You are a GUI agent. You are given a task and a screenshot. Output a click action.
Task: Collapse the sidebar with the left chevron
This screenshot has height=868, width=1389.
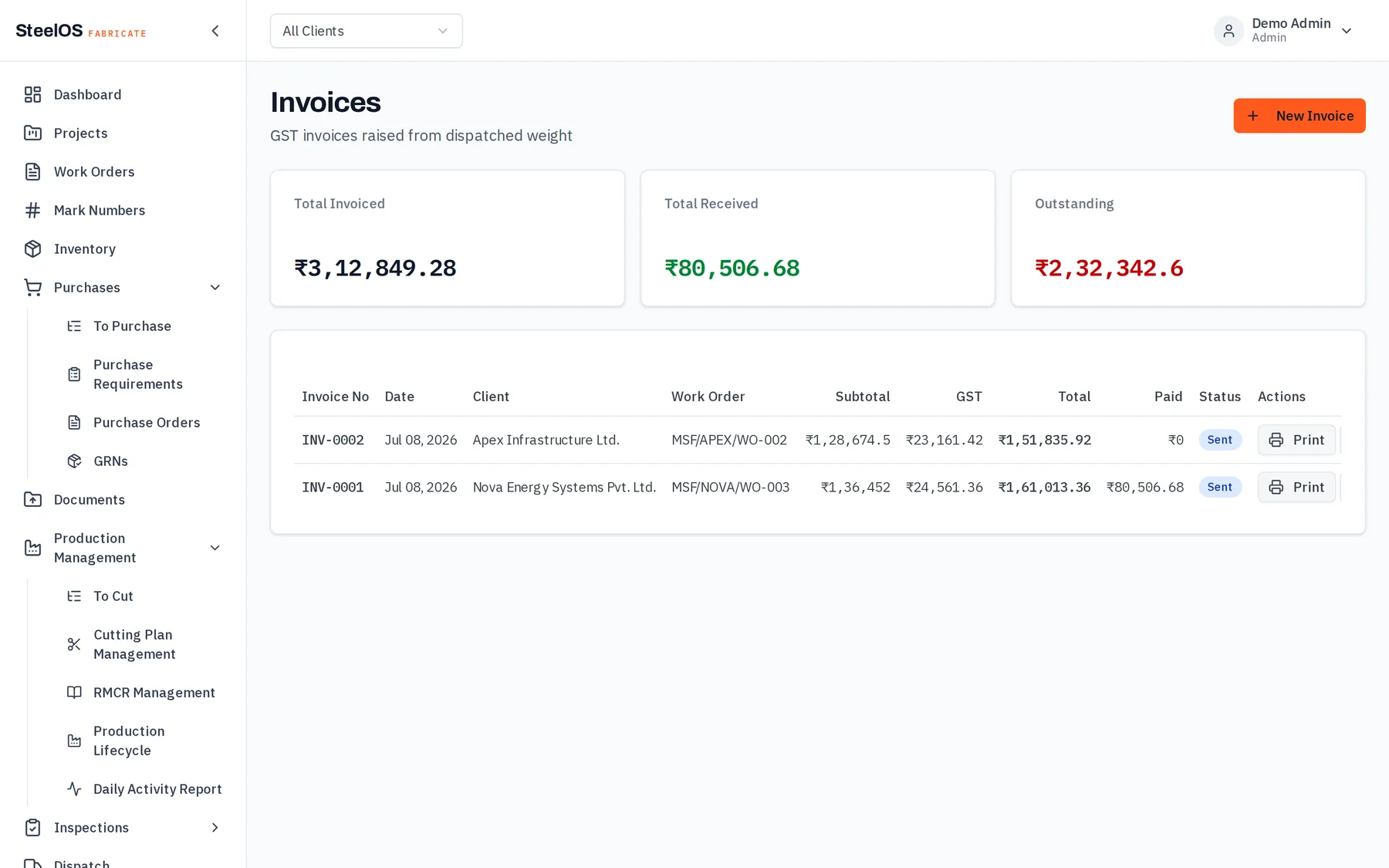tap(215, 31)
